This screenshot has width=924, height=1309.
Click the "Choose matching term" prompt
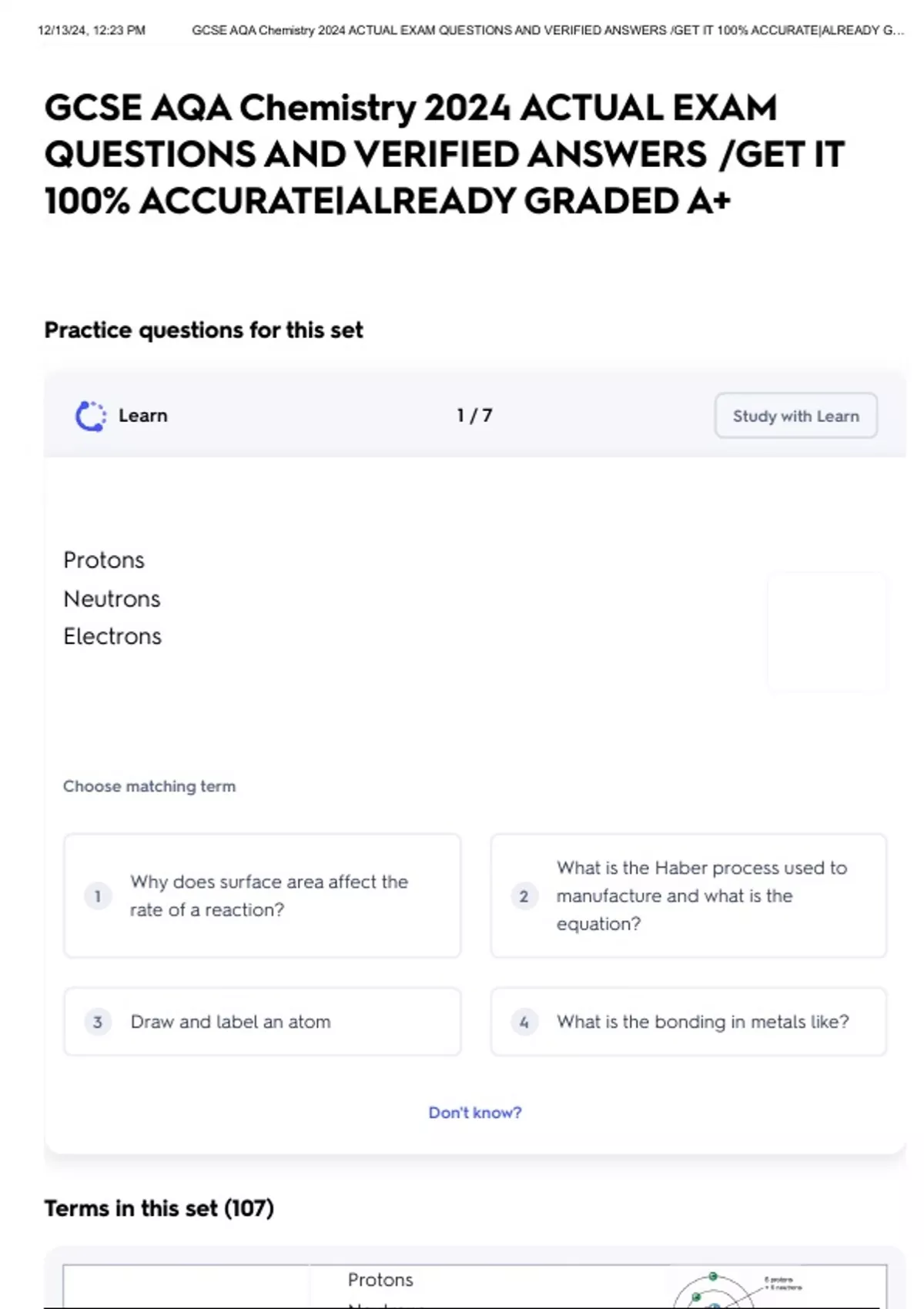coord(149,786)
